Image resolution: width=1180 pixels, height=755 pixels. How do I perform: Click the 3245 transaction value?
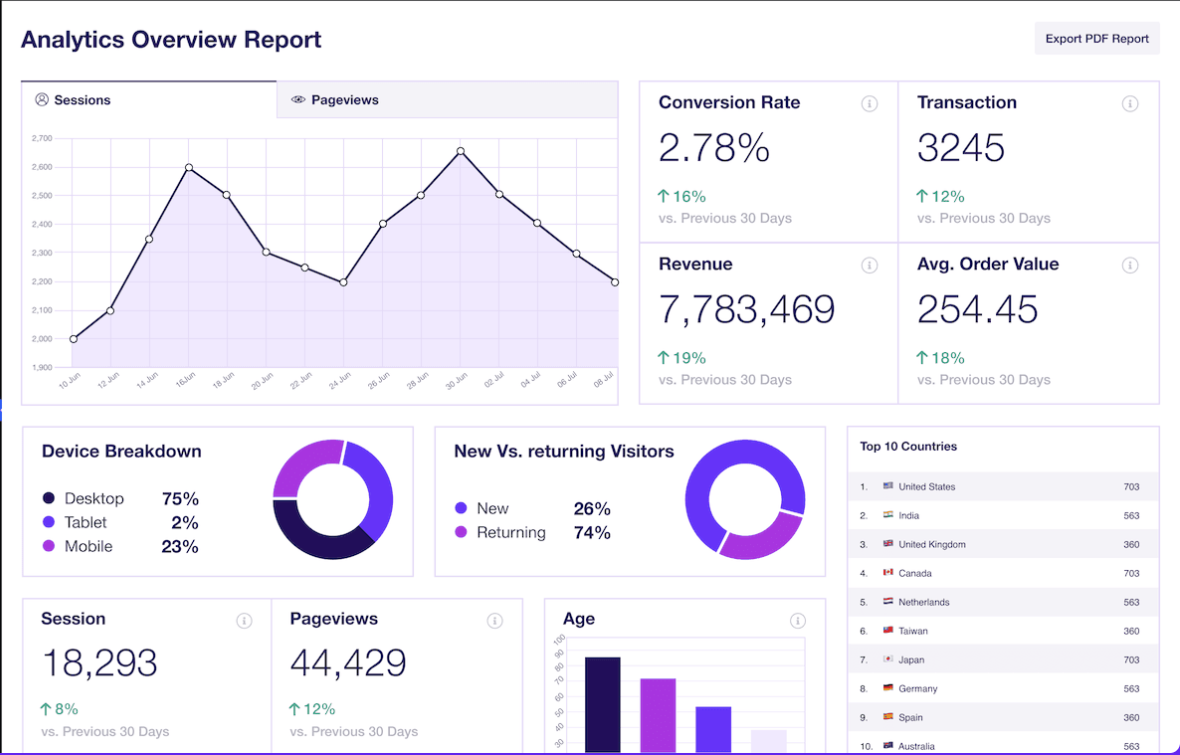coord(961,148)
